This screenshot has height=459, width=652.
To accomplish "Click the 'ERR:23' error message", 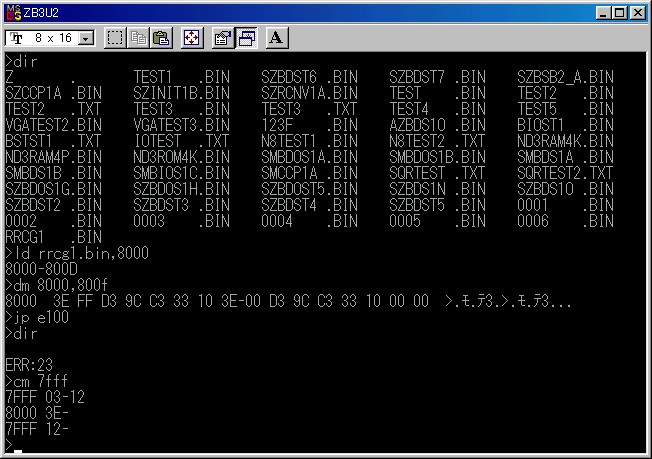I will tap(29, 365).
